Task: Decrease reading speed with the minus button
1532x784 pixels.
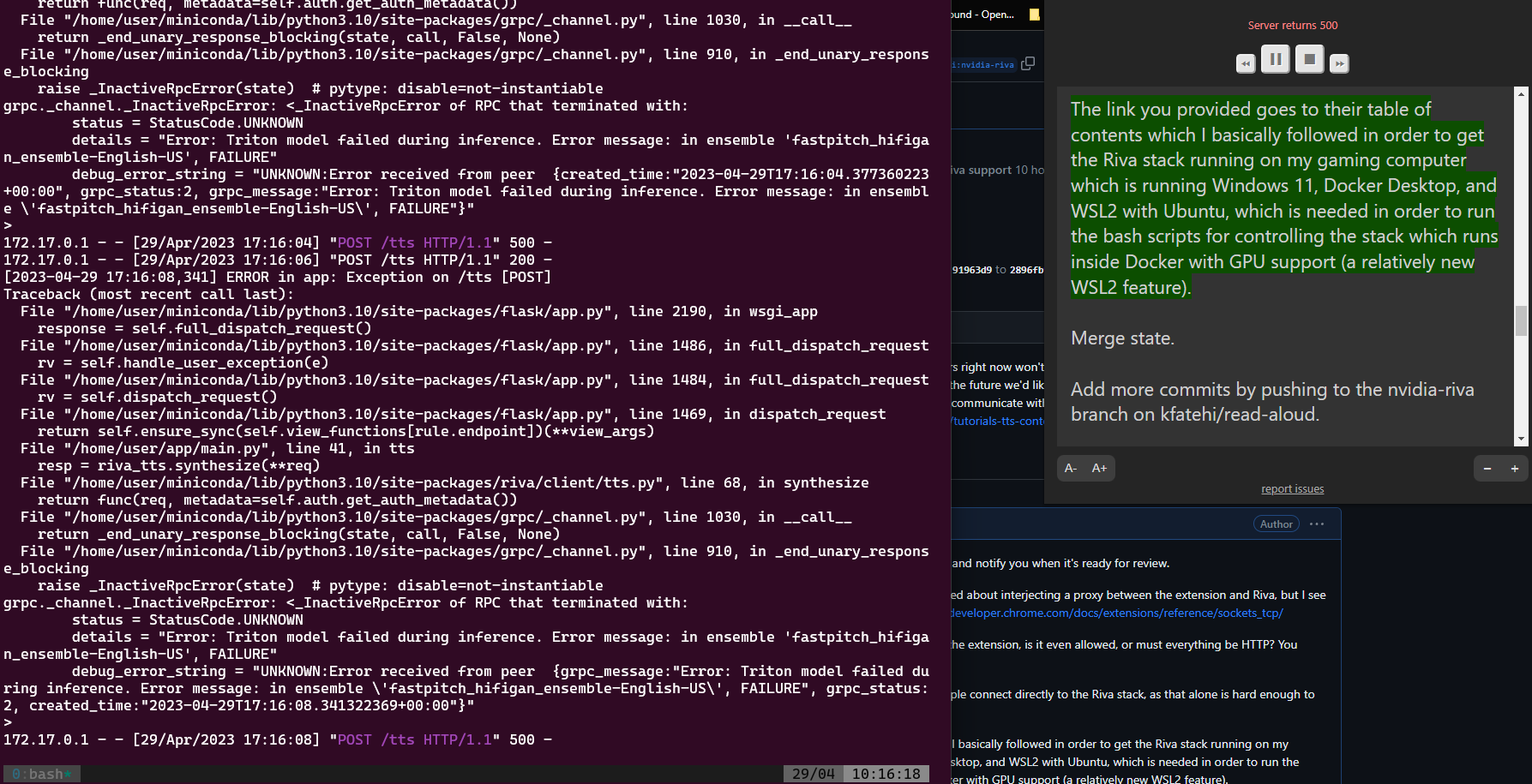Action: (1487, 469)
